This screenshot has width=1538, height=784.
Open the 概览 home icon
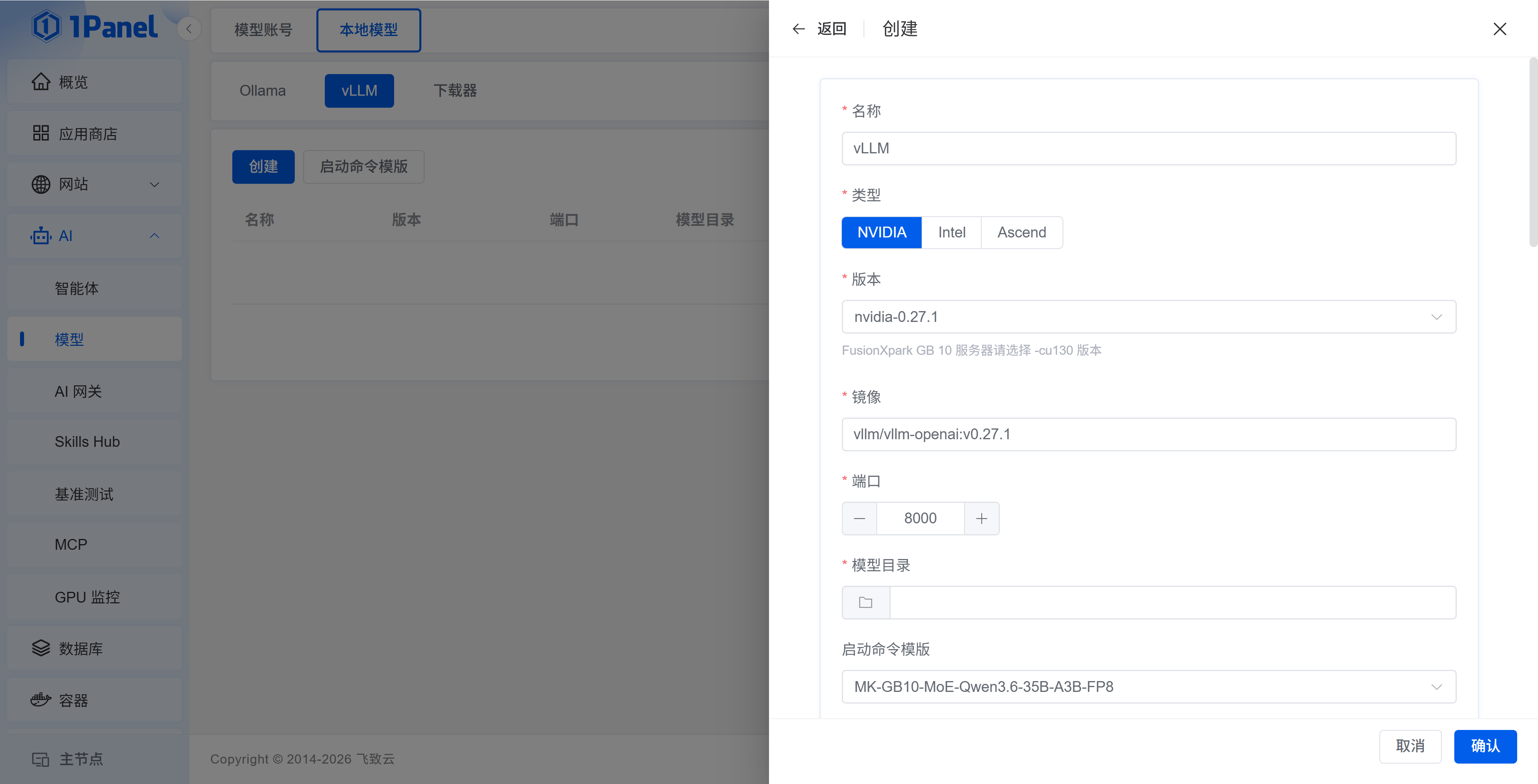coord(40,82)
